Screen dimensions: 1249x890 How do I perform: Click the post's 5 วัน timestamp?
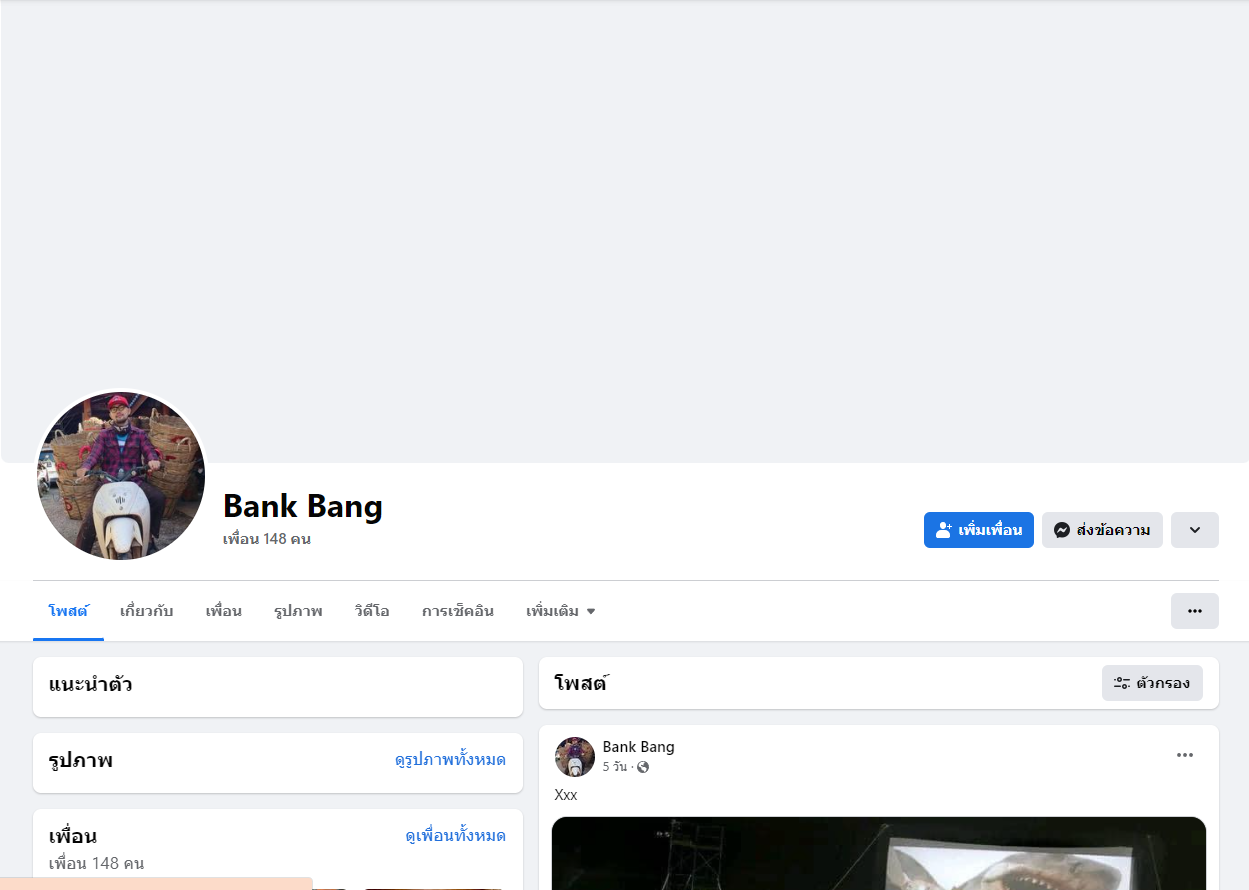[615, 767]
